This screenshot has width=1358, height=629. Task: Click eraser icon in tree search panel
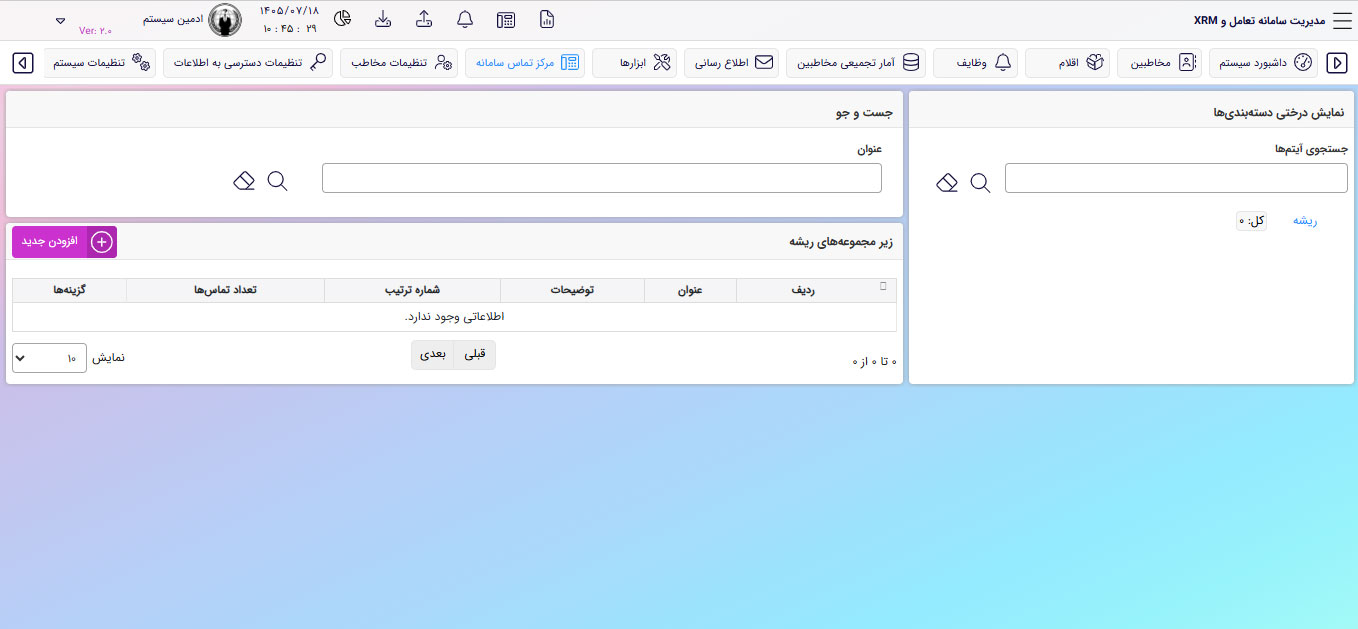click(947, 182)
